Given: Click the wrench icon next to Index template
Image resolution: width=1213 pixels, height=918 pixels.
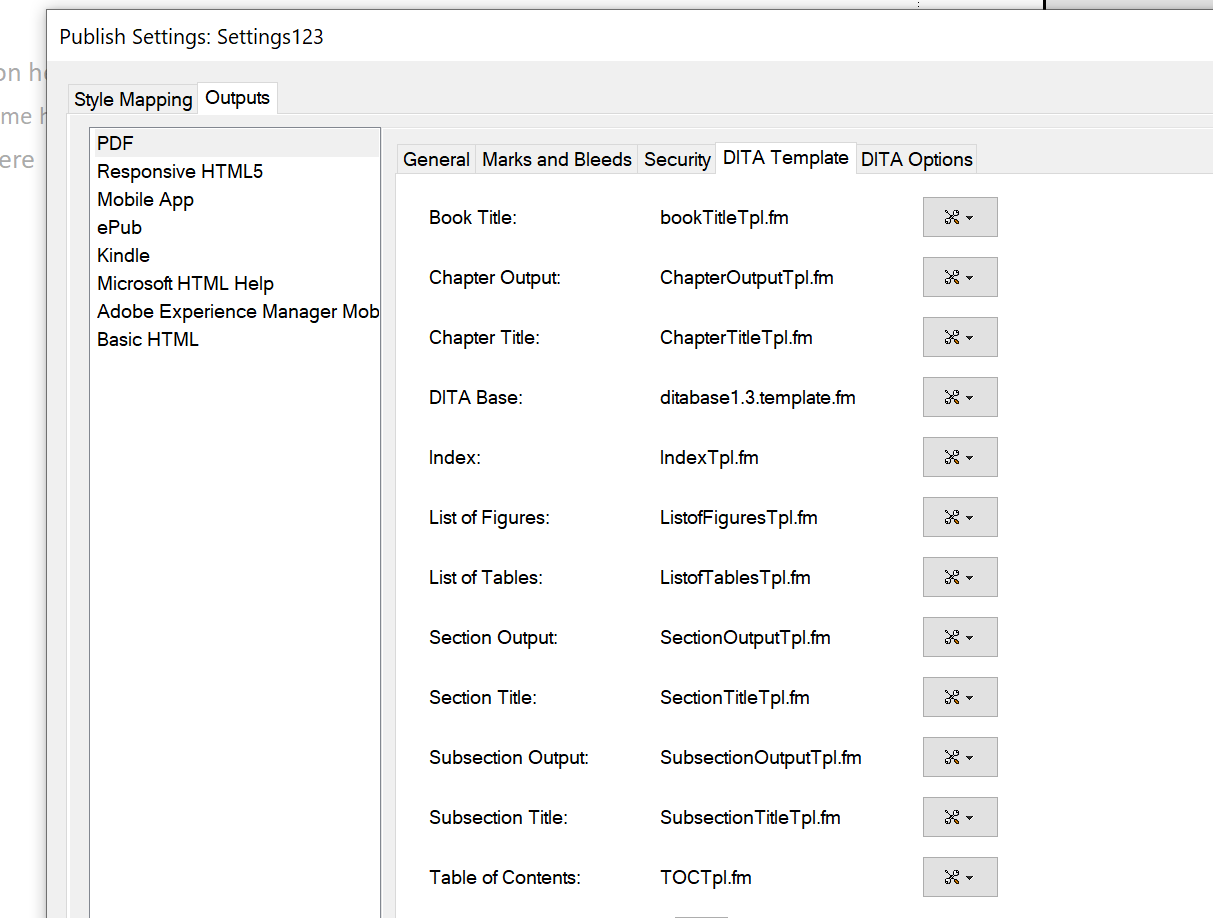Looking at the screenshot, I should (x=953, y=457).
